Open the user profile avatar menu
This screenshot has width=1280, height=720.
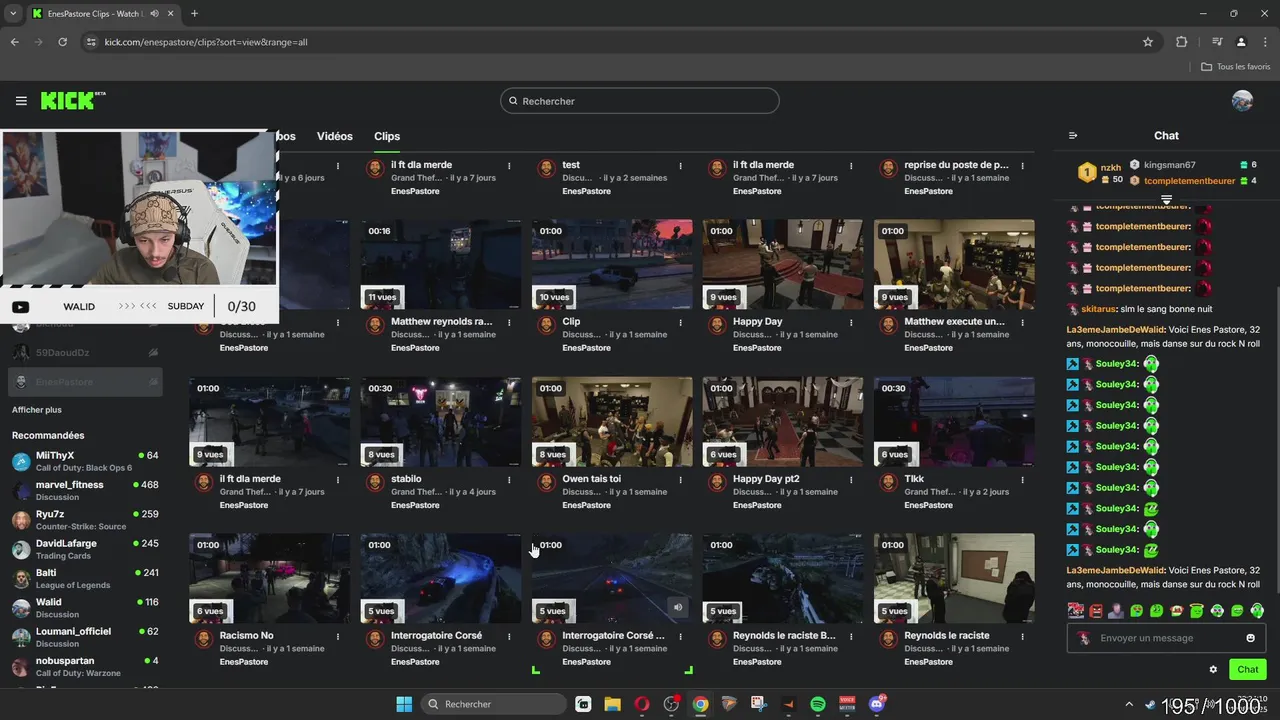tap(1242, 101)
